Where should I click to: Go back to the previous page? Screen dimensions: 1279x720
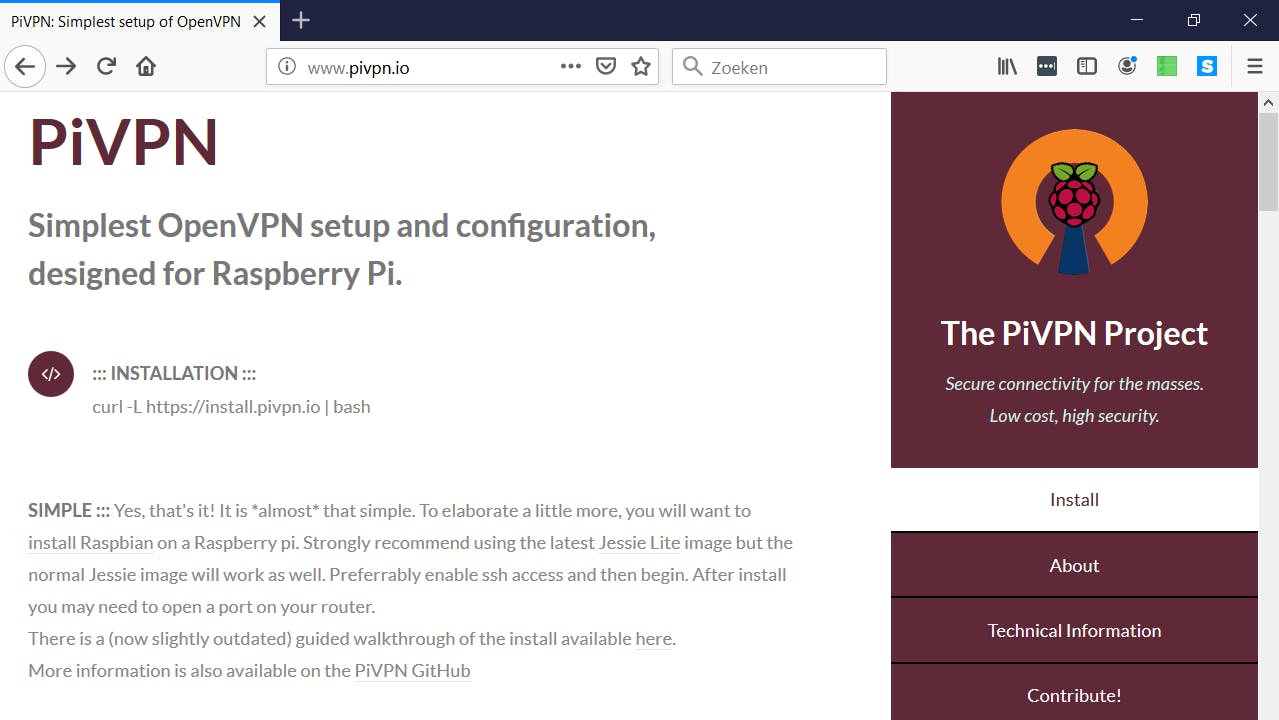(x=25, y=67)
